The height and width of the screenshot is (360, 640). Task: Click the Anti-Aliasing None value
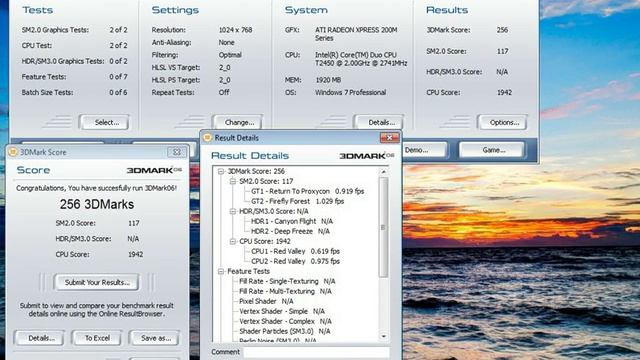pyautogui.click(x=227, y=42)
